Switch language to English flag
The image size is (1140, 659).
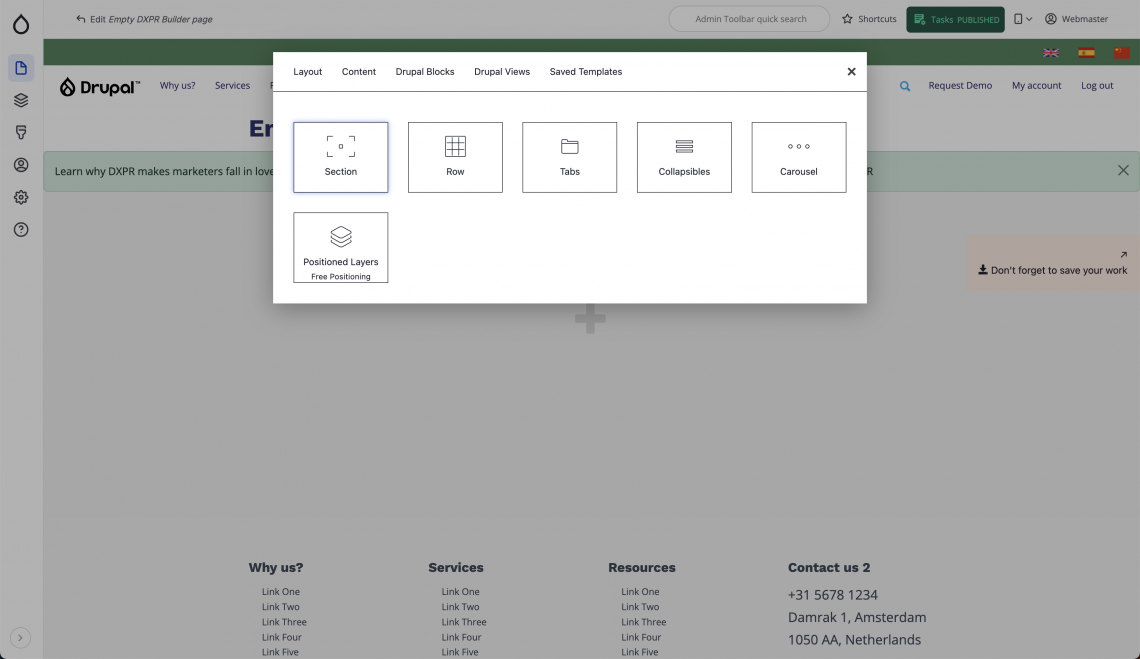1051,52
